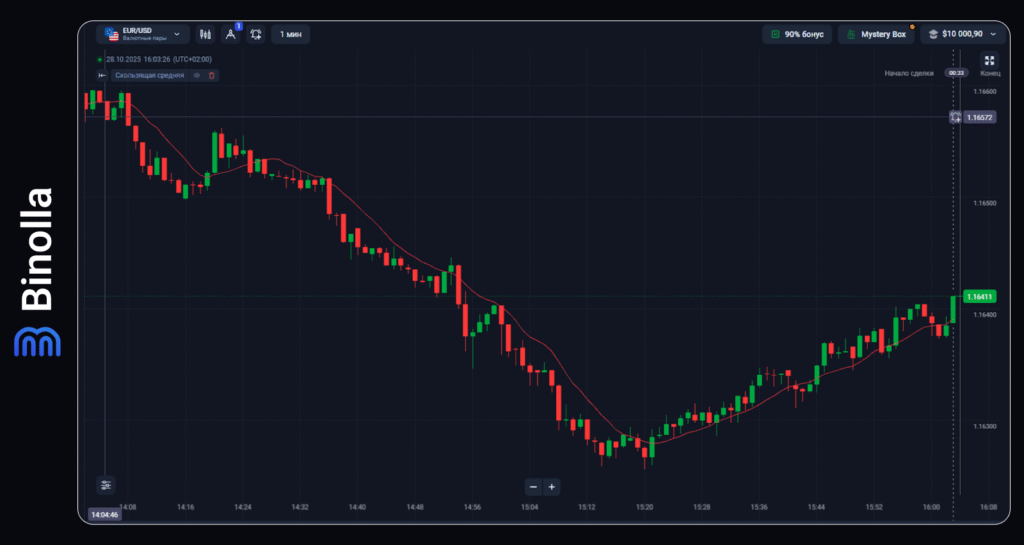The width and height of the screenshot is (1024, 545).
Task: Click the 1.16300 price axis label
Action: (985, 426)
